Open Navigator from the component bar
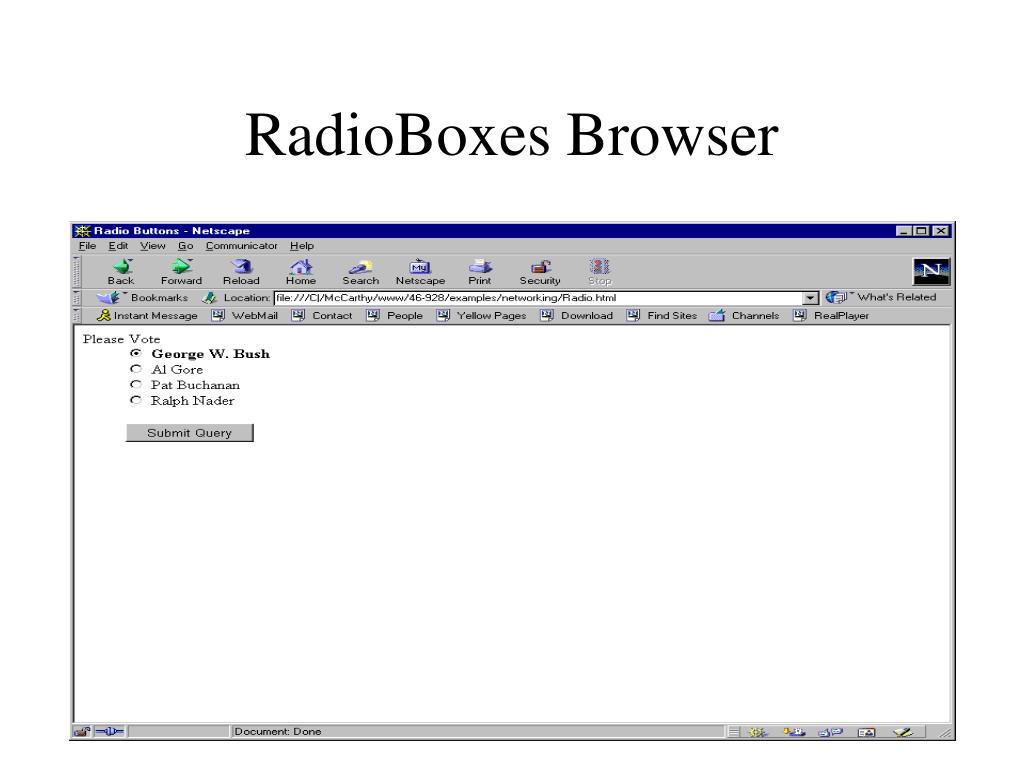The image size is (1024, 768). (758, 732)
